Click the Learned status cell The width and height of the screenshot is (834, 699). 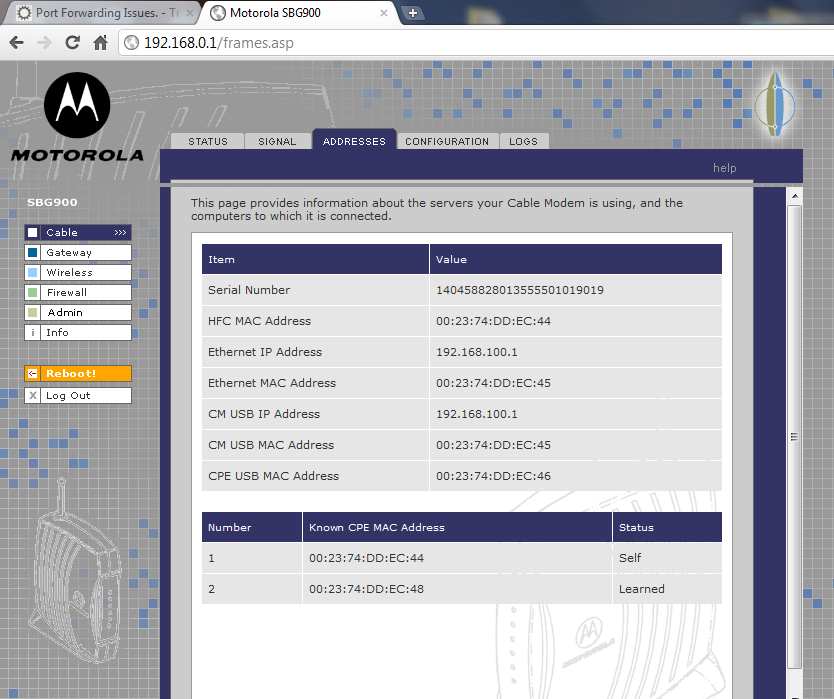[x=667, y=589]
